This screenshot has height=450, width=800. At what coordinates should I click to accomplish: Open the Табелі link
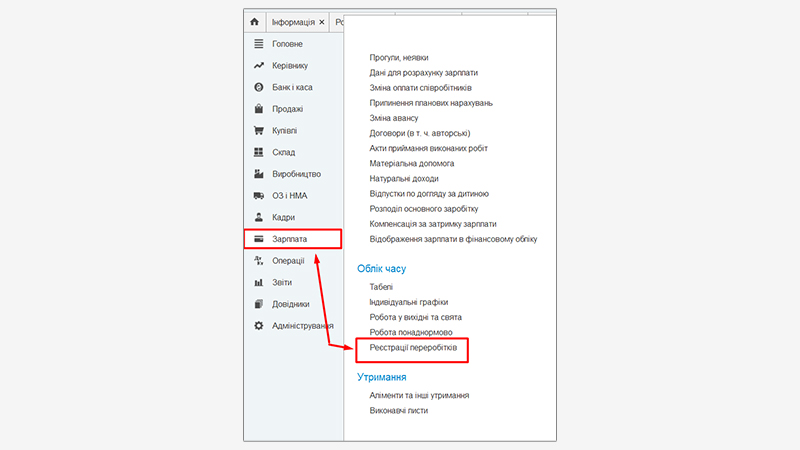(x=381, y=287)
